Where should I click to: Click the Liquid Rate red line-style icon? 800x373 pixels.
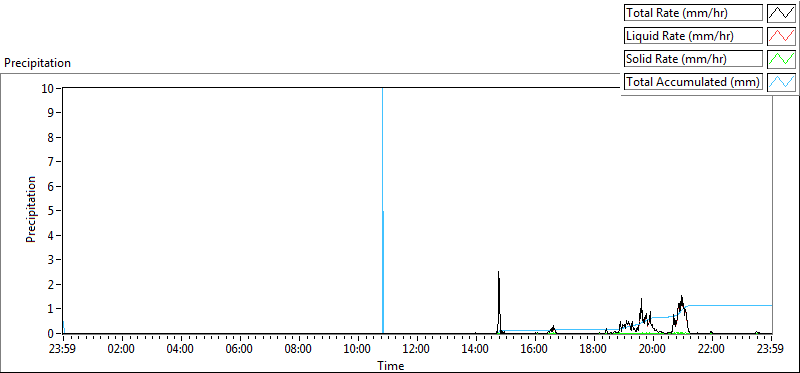(x=782, y=36)
